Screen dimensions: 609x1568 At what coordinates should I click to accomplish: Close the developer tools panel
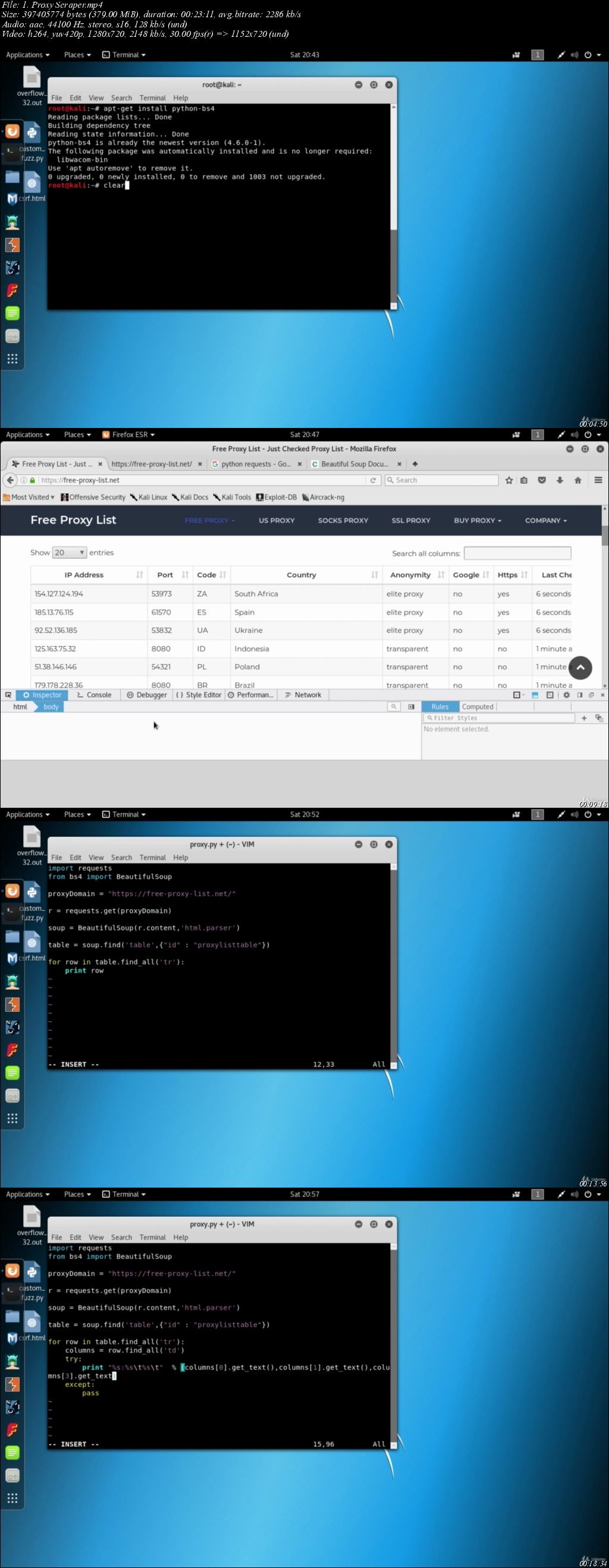click(603, 694)
